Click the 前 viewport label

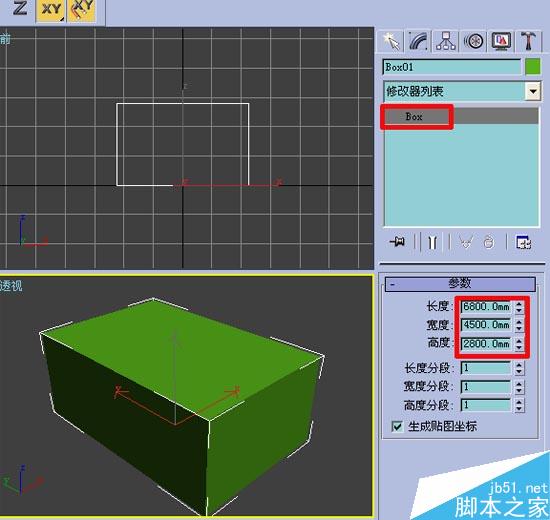coord(5,39)
